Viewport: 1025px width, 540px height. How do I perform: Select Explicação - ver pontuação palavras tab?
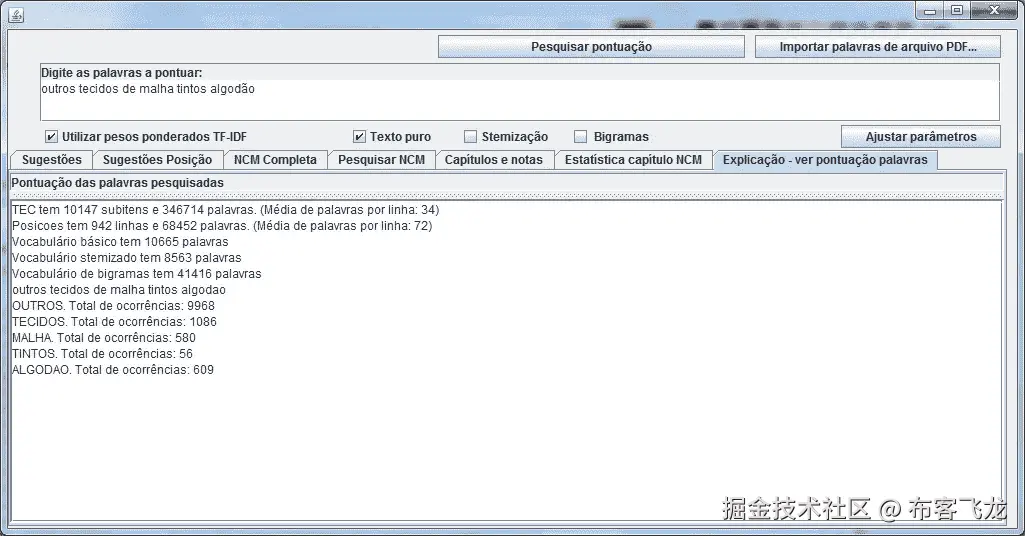825,160
